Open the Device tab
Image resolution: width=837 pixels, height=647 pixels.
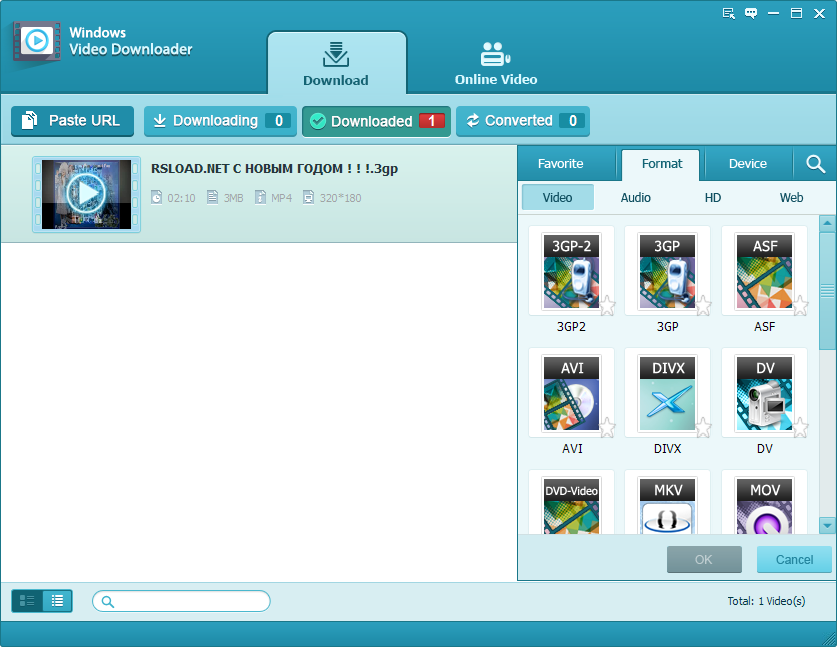point(748,164)
